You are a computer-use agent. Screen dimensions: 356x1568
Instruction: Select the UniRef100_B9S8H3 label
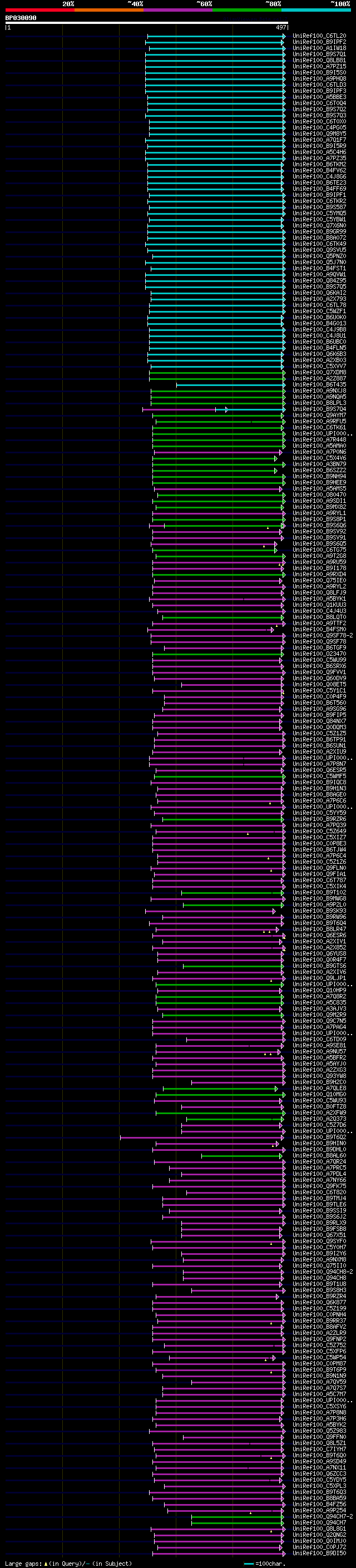[319, 1290]
